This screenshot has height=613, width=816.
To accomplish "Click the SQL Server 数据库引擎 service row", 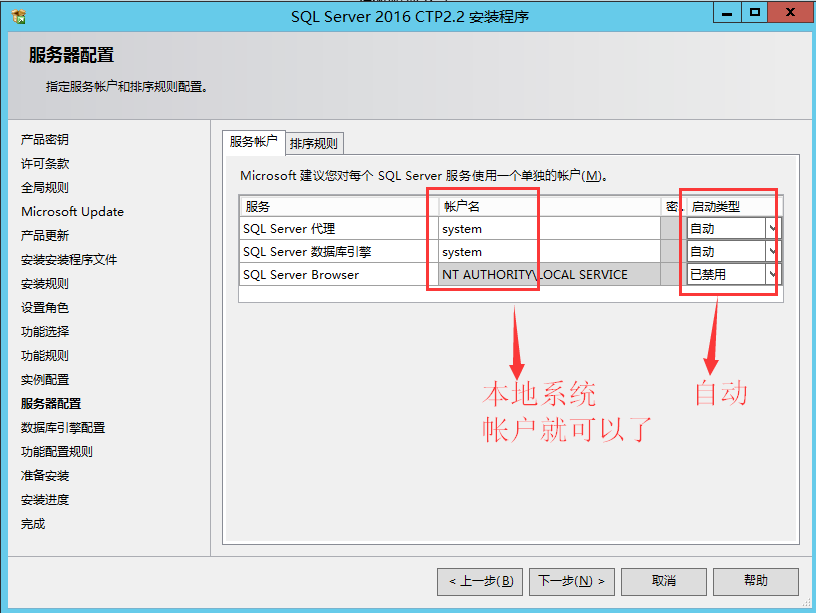I will coord(339,251).
